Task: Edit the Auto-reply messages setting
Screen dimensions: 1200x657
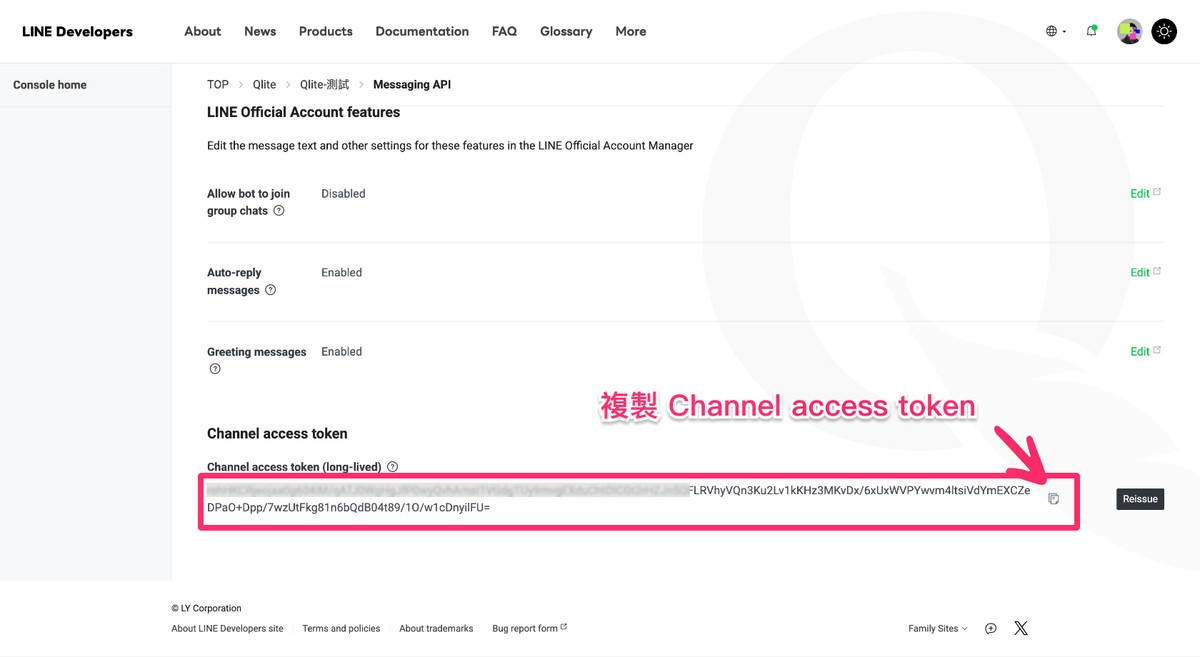Action: [x=1145, y=273]
